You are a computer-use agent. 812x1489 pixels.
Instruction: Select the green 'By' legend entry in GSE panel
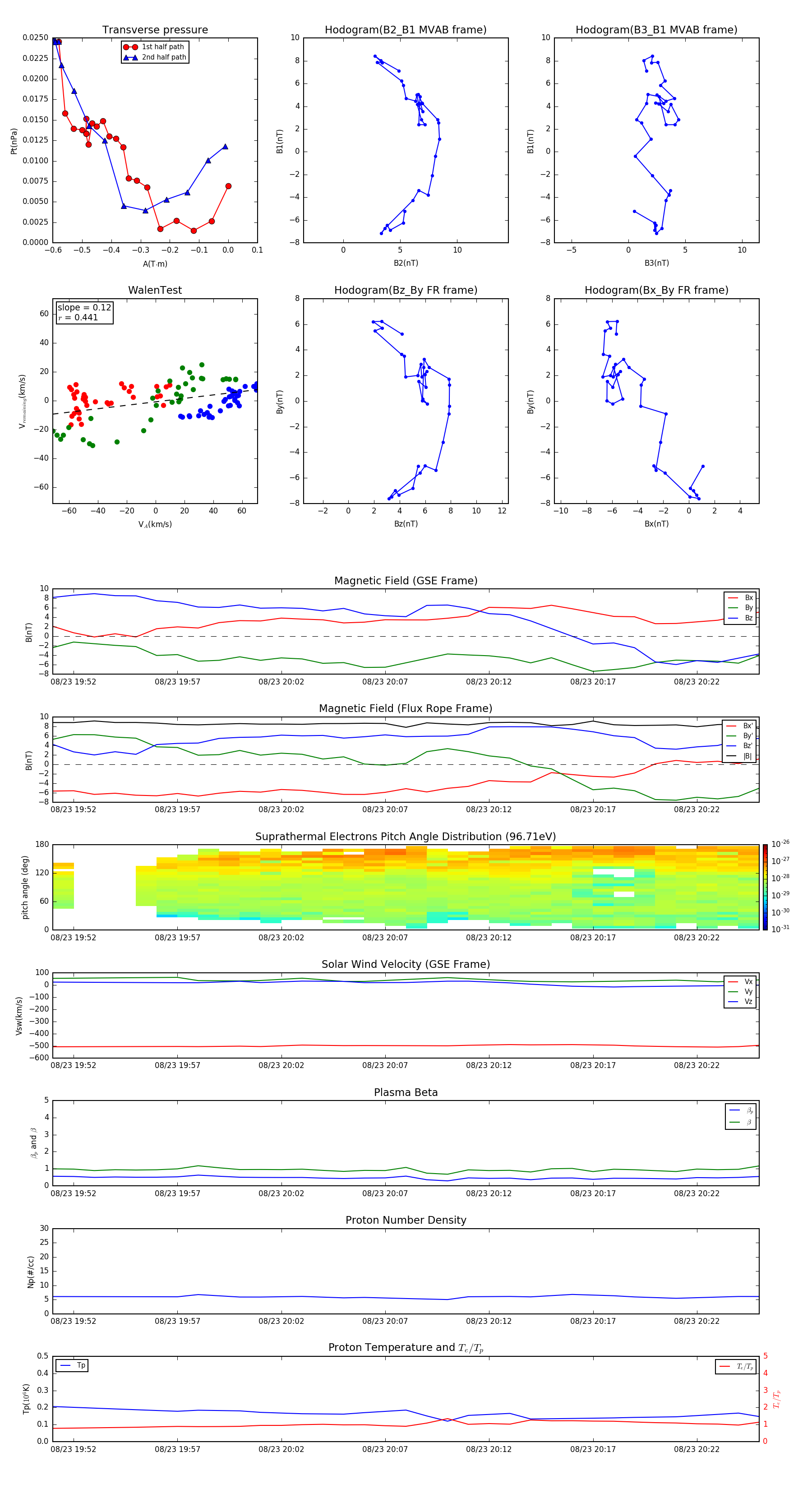click(x=740, y=607)
